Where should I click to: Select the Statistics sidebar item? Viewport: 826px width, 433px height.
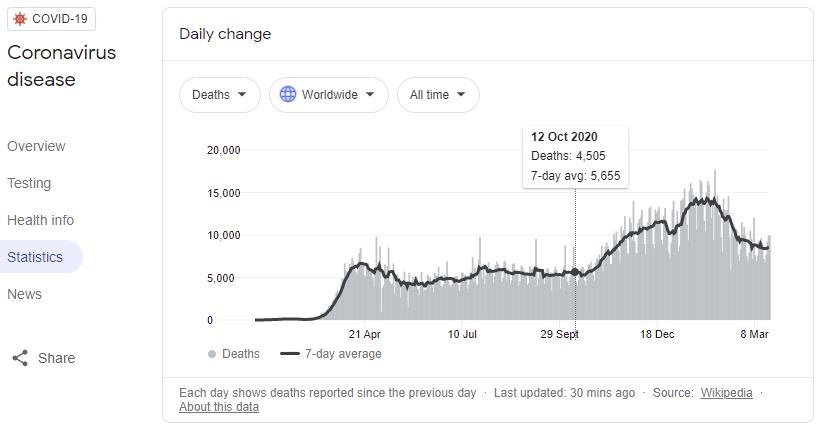click(x=41, y=257)
